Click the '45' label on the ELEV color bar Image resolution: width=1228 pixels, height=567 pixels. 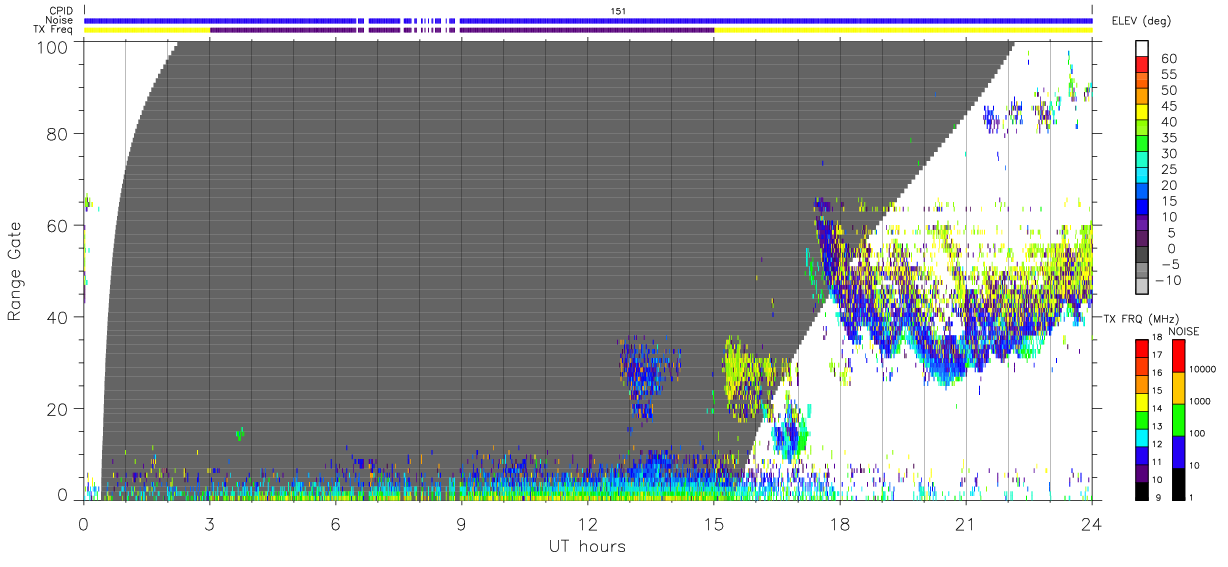coord(1168,106)
